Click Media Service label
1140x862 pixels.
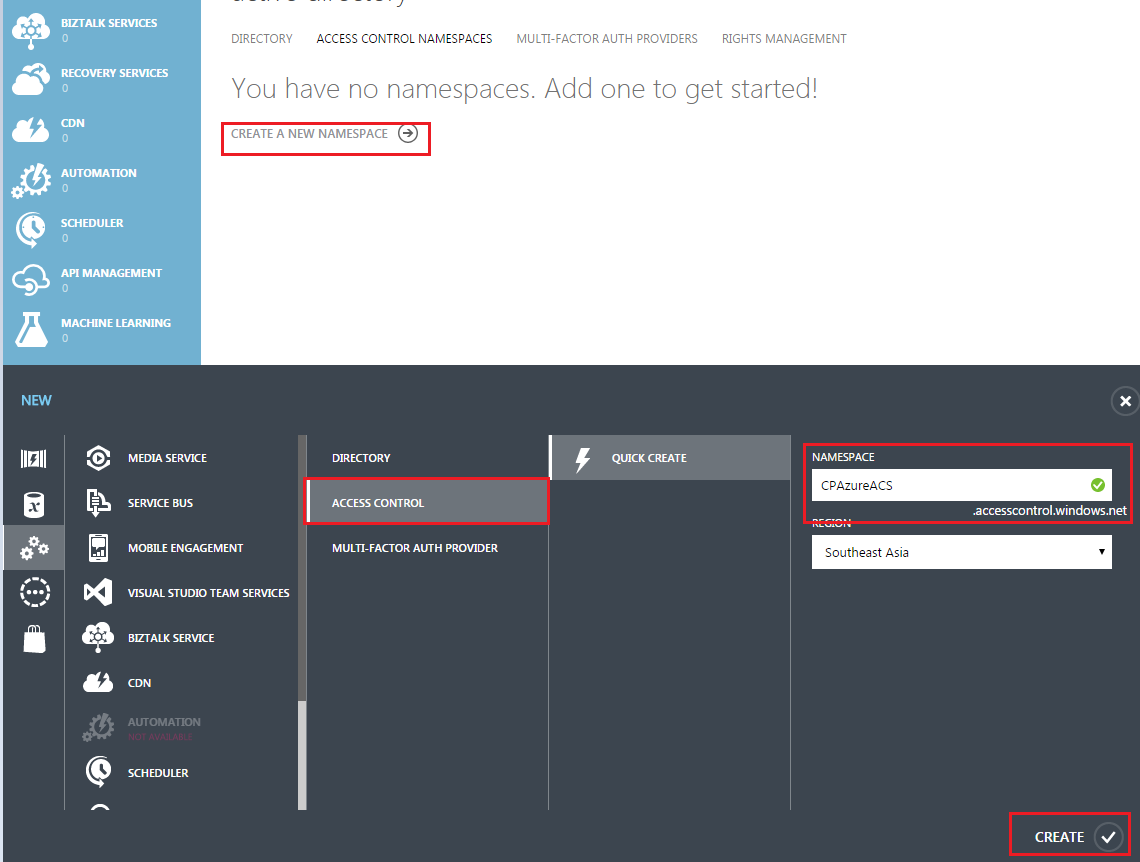(167, 458)
